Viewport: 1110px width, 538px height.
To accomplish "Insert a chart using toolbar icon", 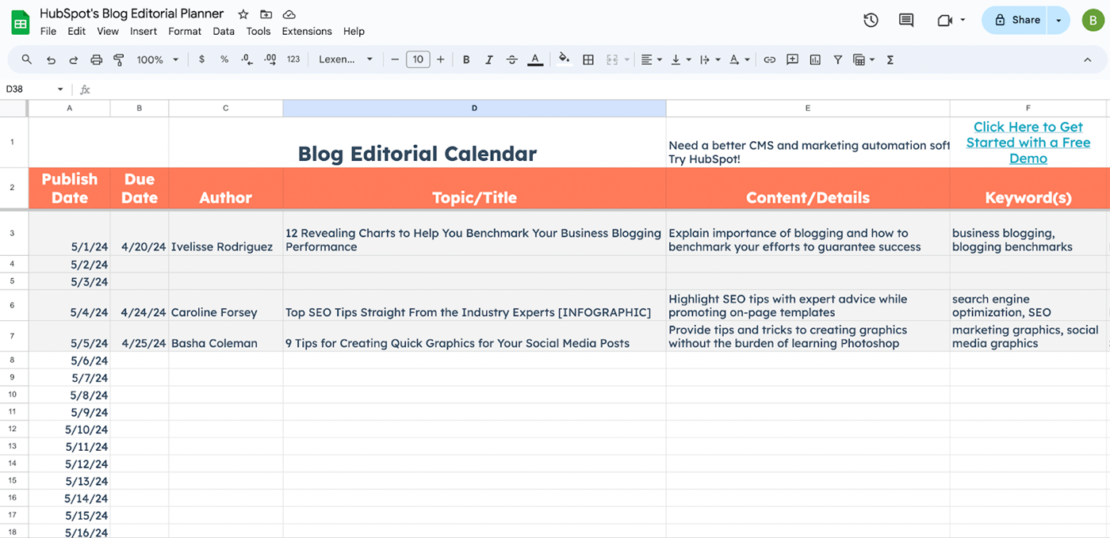I will coord(815,60).
